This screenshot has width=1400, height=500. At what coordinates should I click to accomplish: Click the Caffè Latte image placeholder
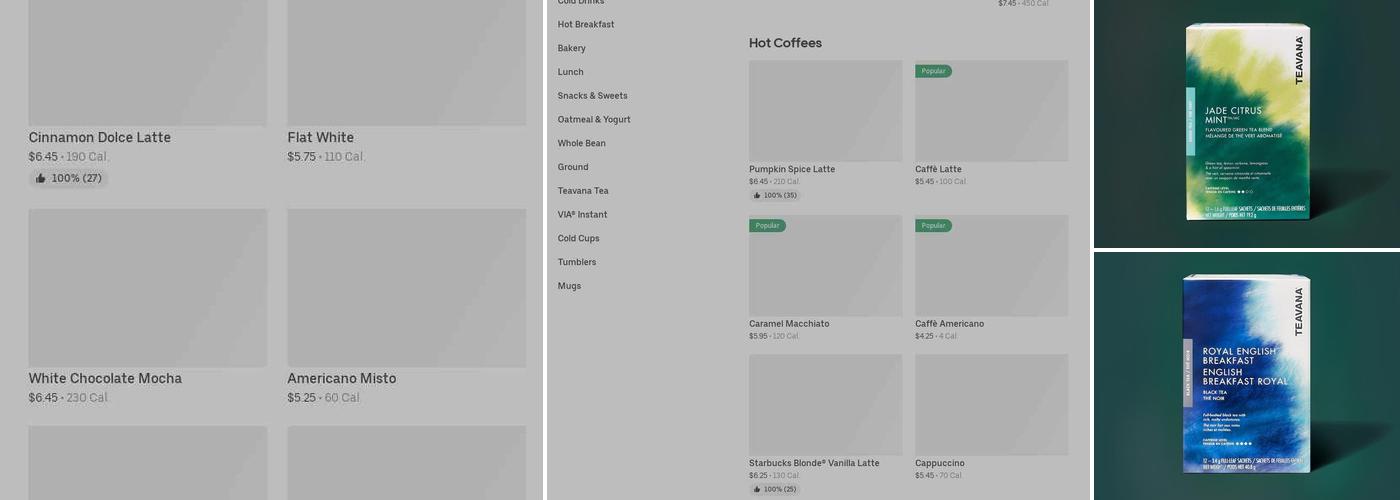(991, 111)
